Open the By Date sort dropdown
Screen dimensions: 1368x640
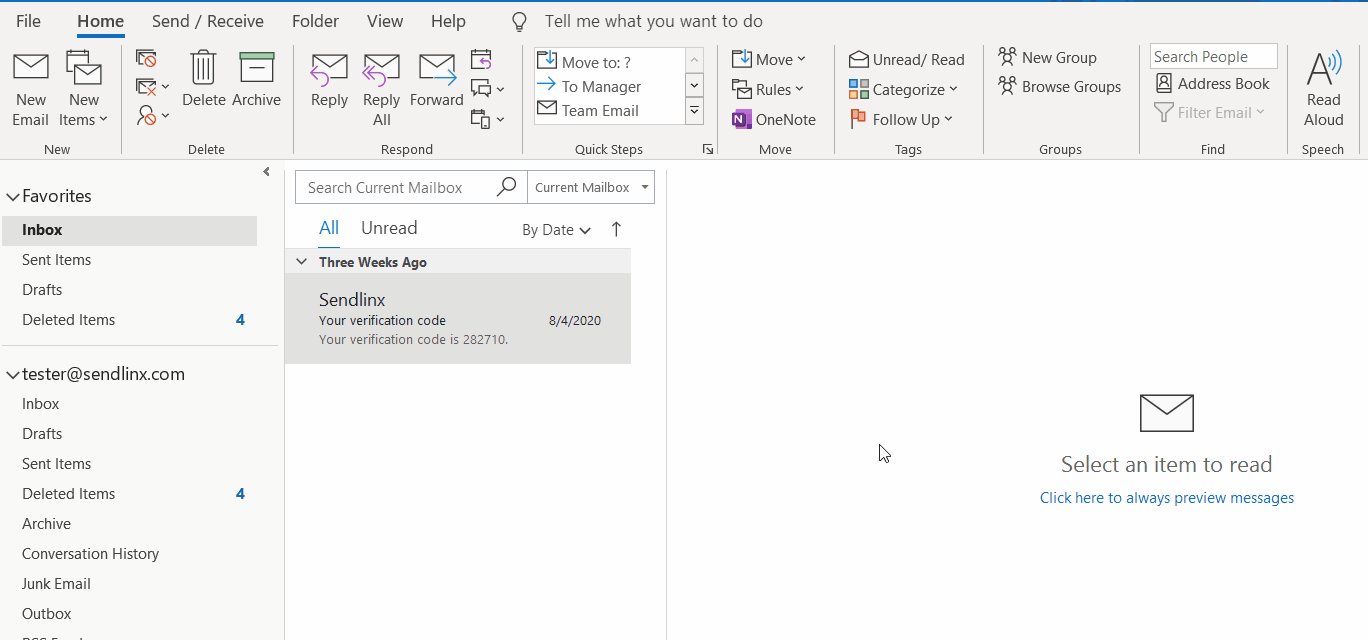click(x=556, y=230)
